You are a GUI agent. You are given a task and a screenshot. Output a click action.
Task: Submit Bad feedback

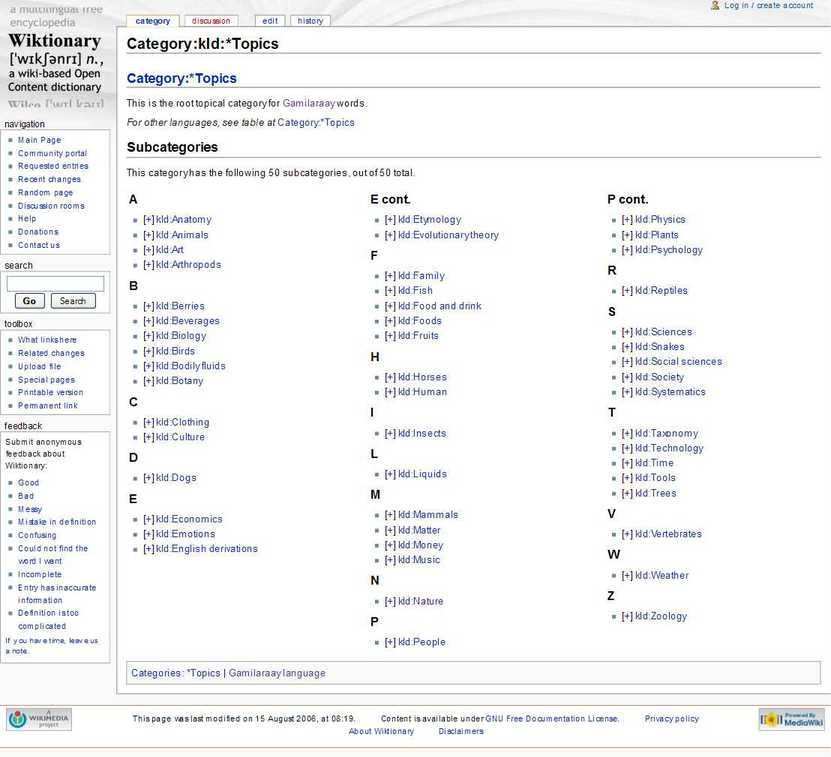coord(25,496)
